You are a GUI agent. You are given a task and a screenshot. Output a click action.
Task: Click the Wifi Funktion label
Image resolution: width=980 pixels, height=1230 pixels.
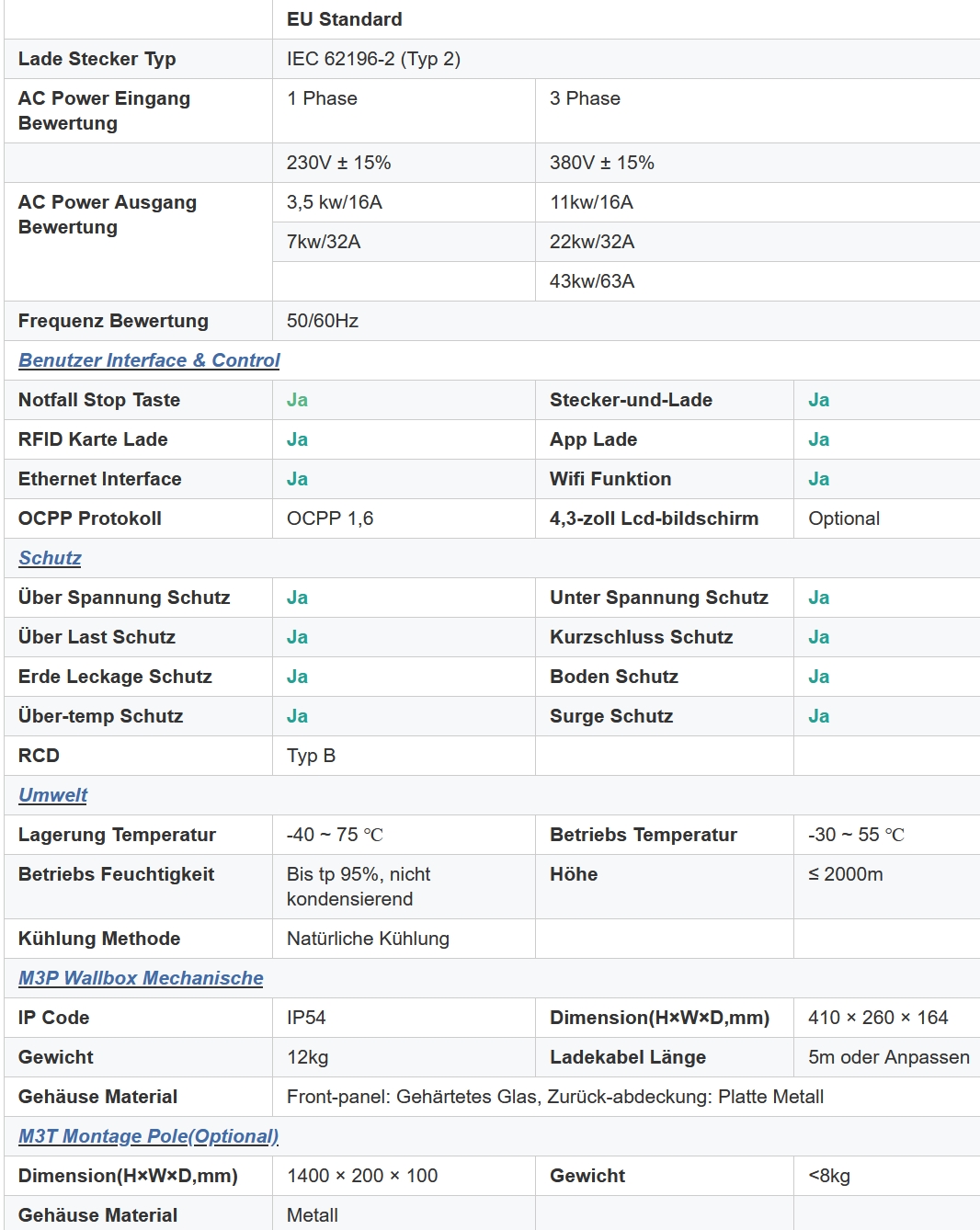pos(610,479)
